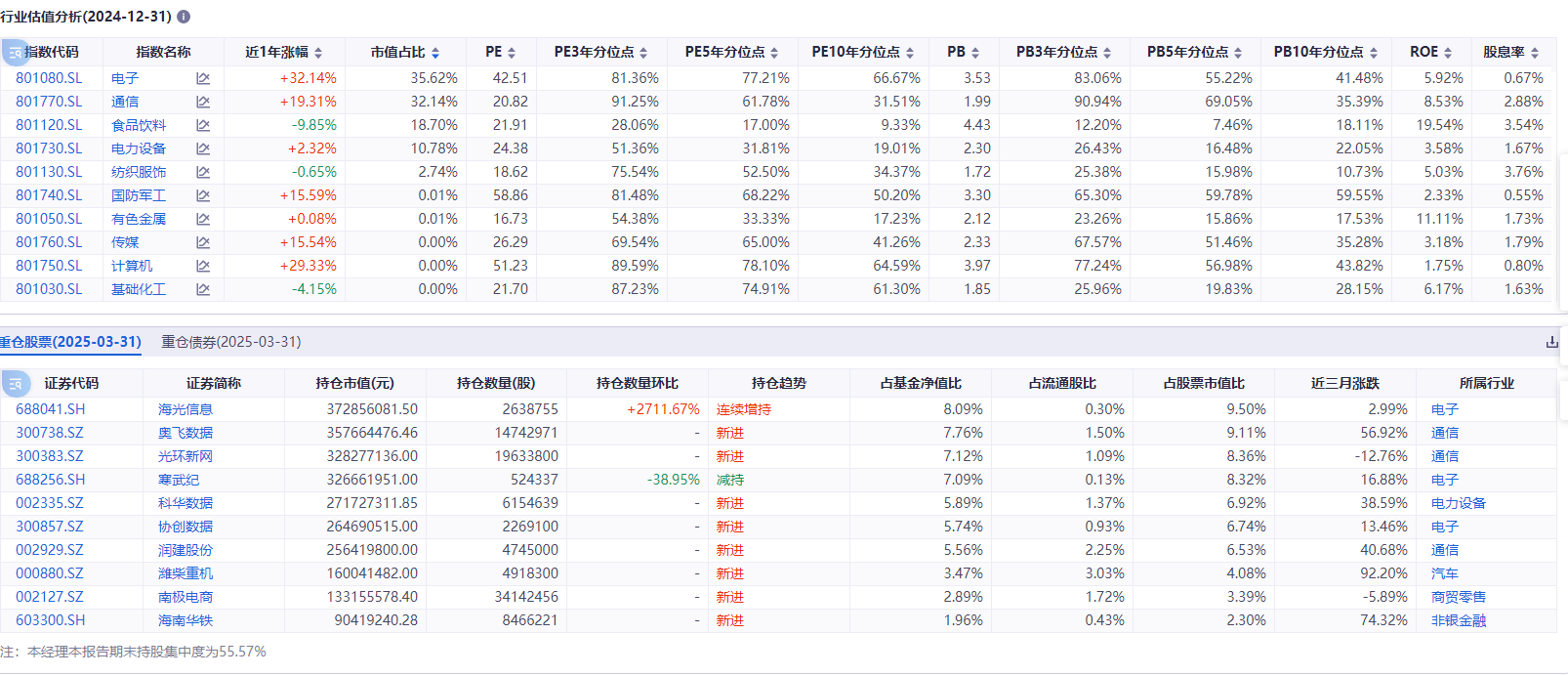The image size is (1568, 676).
Task: Sort table by 市值占比 column
Action: 435,53
